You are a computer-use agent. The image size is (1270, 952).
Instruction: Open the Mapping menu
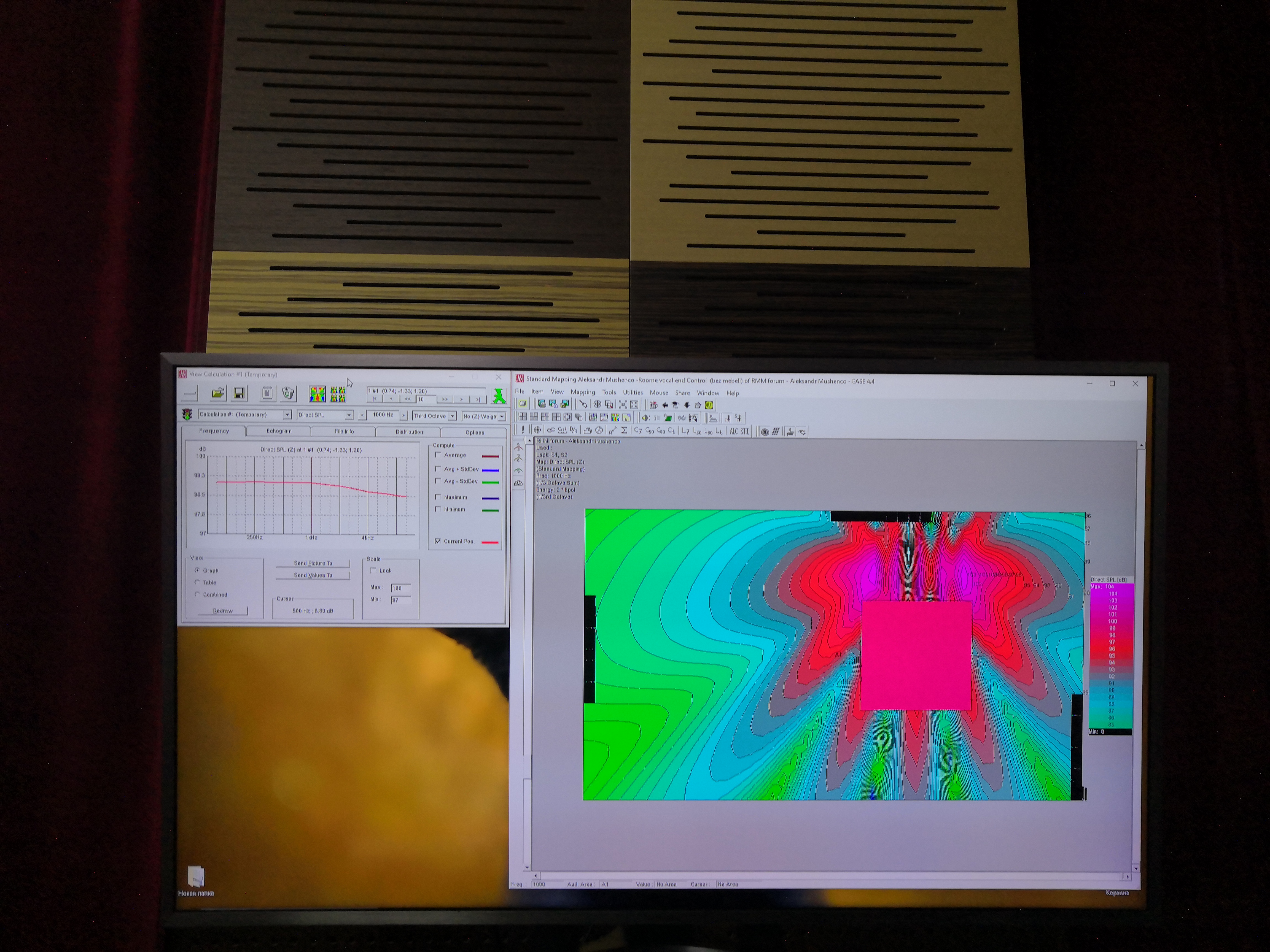(x=582, y=393)
